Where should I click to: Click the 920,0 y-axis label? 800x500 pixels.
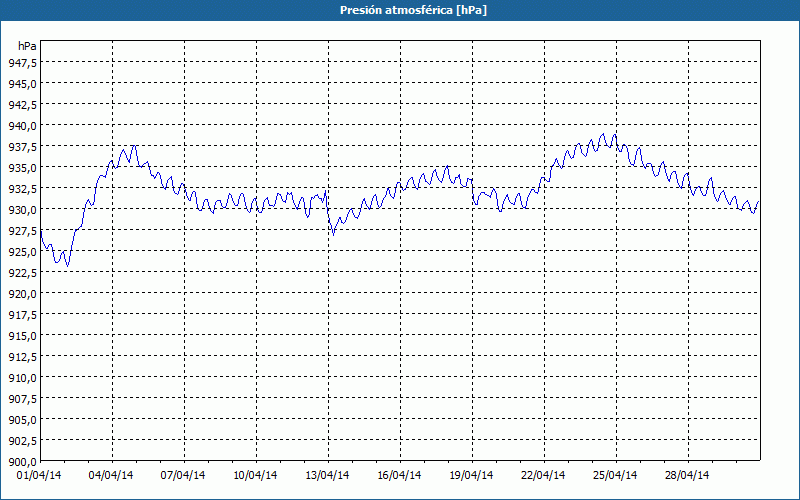coord(22,293)
